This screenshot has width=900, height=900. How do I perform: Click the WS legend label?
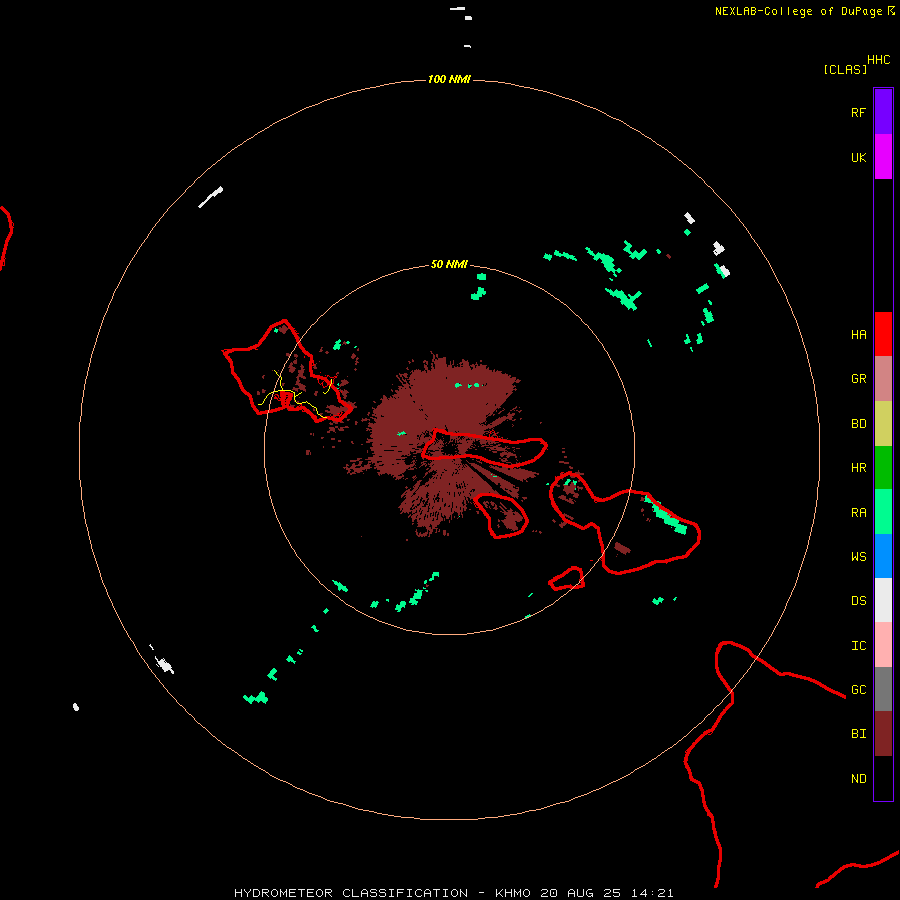point(858,556)
